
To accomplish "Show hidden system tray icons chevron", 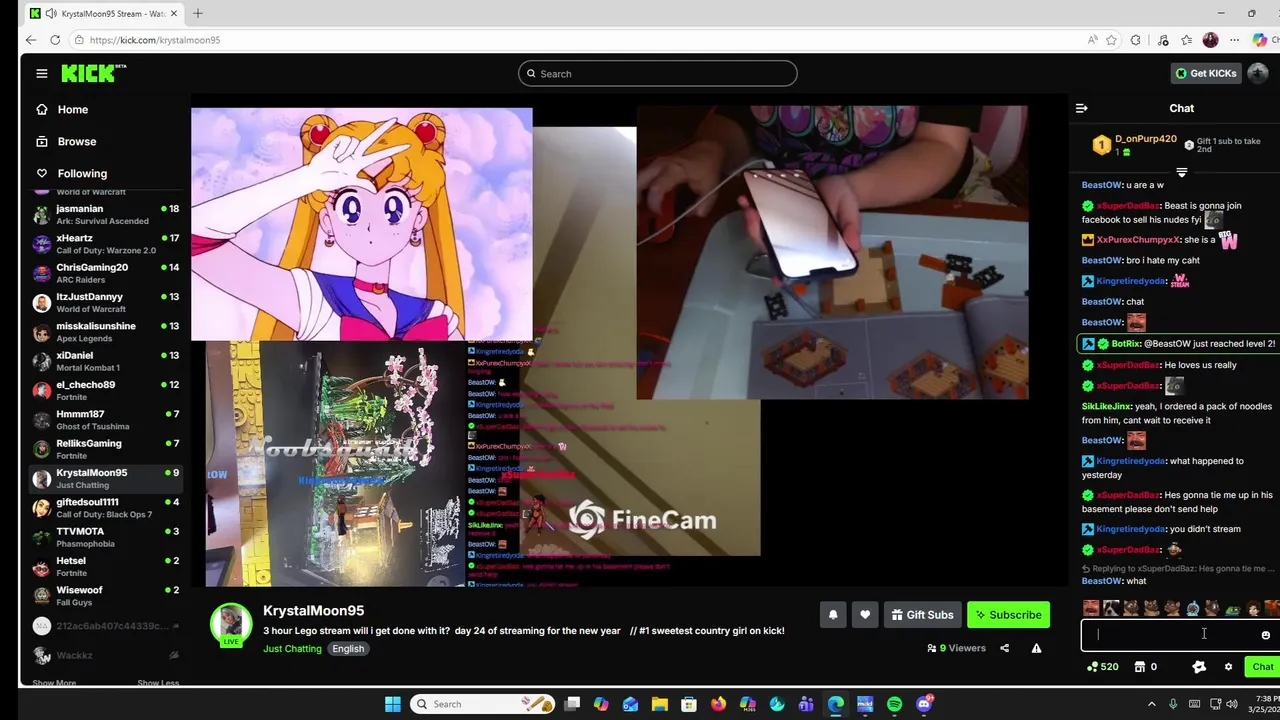I will pos(1151,704).
